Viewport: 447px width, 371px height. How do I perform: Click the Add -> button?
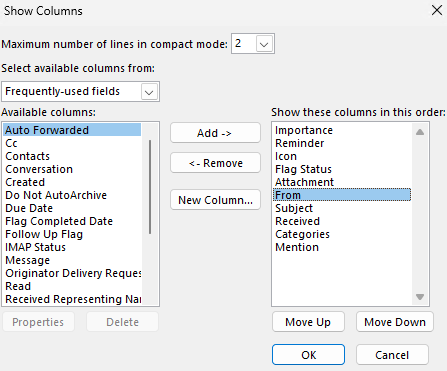215,133
